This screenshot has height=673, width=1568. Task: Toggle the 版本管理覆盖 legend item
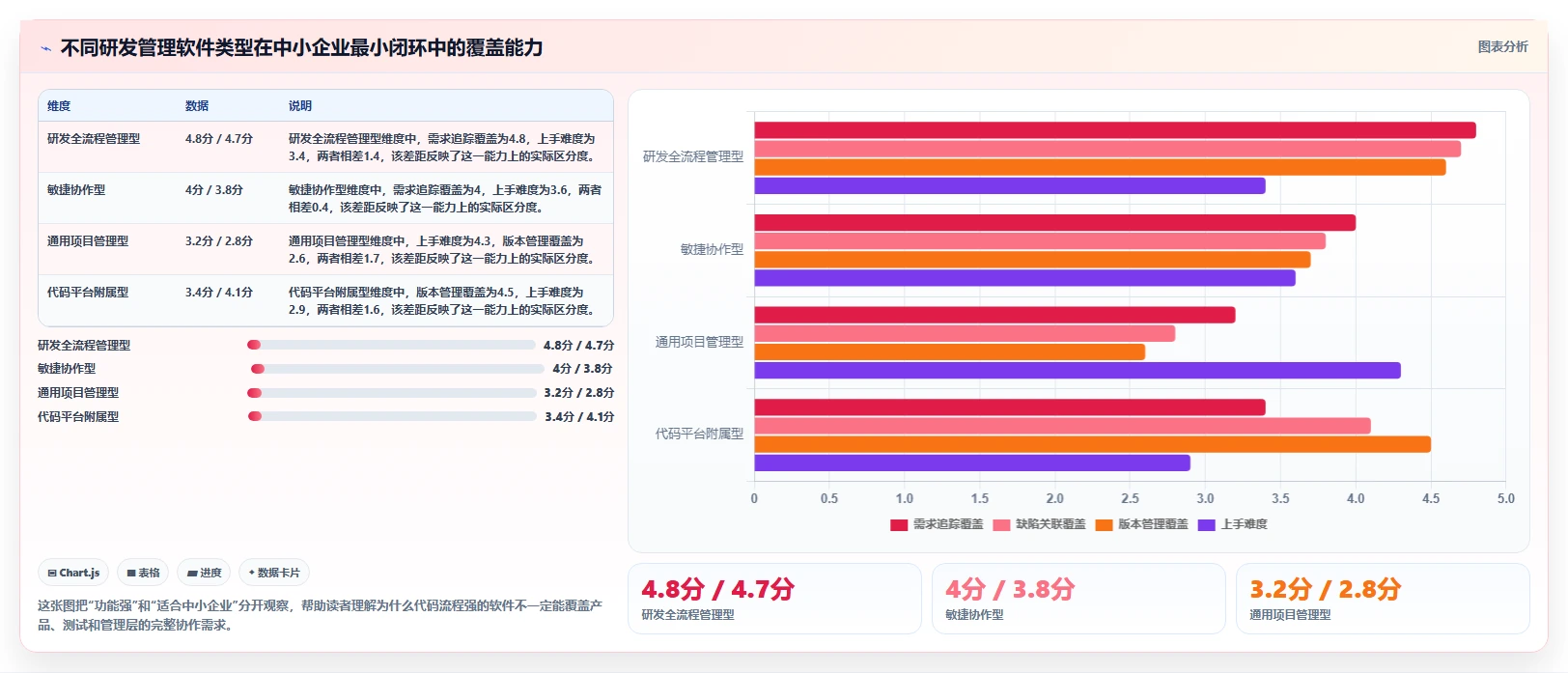pyautogui.click(x=1141, y=524)
